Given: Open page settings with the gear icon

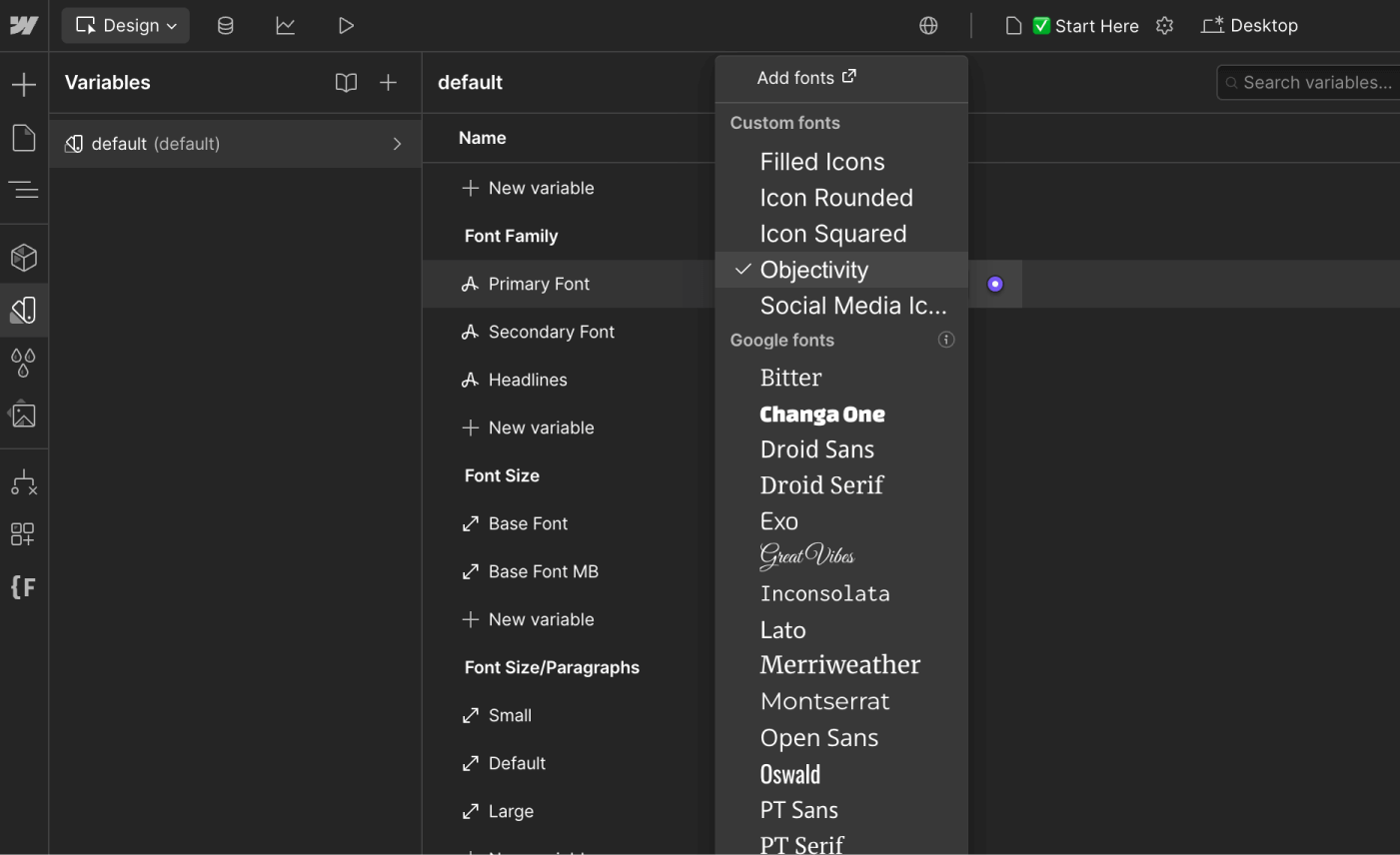Looking at the screenshot, I should click(x=1164, y=25).
